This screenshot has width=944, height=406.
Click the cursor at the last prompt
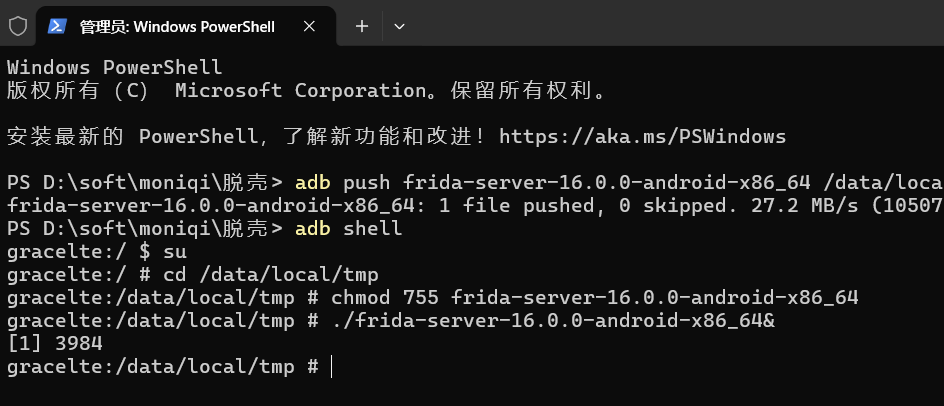(x=331, y=367)
